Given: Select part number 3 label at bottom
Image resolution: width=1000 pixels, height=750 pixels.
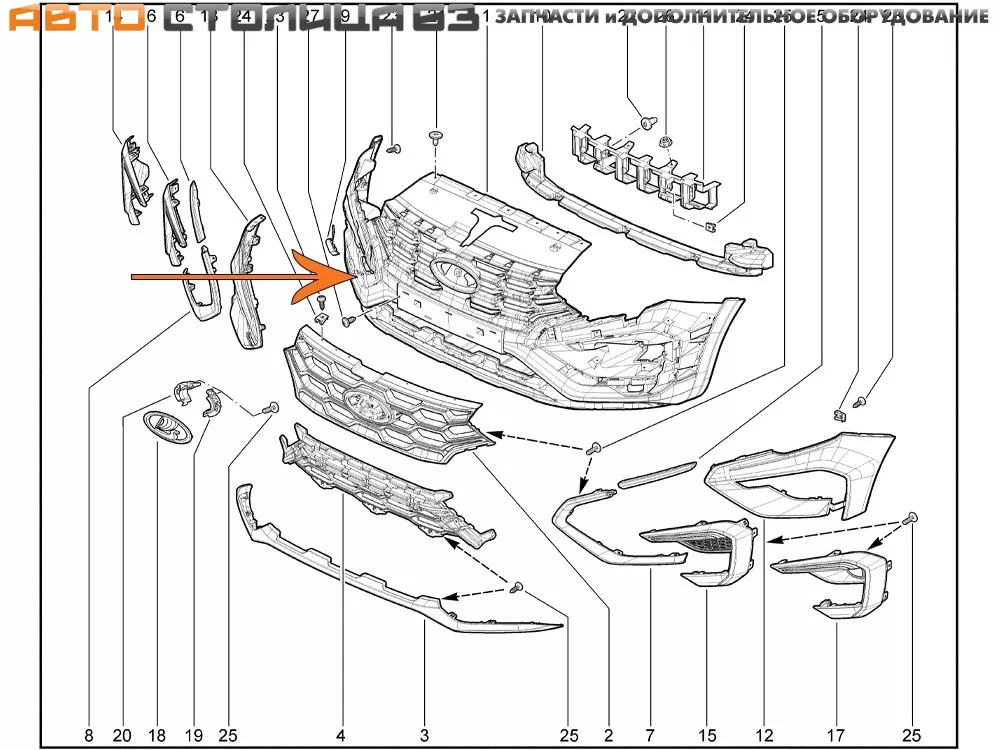Looking at the screenshot, I should coord(424,736).
